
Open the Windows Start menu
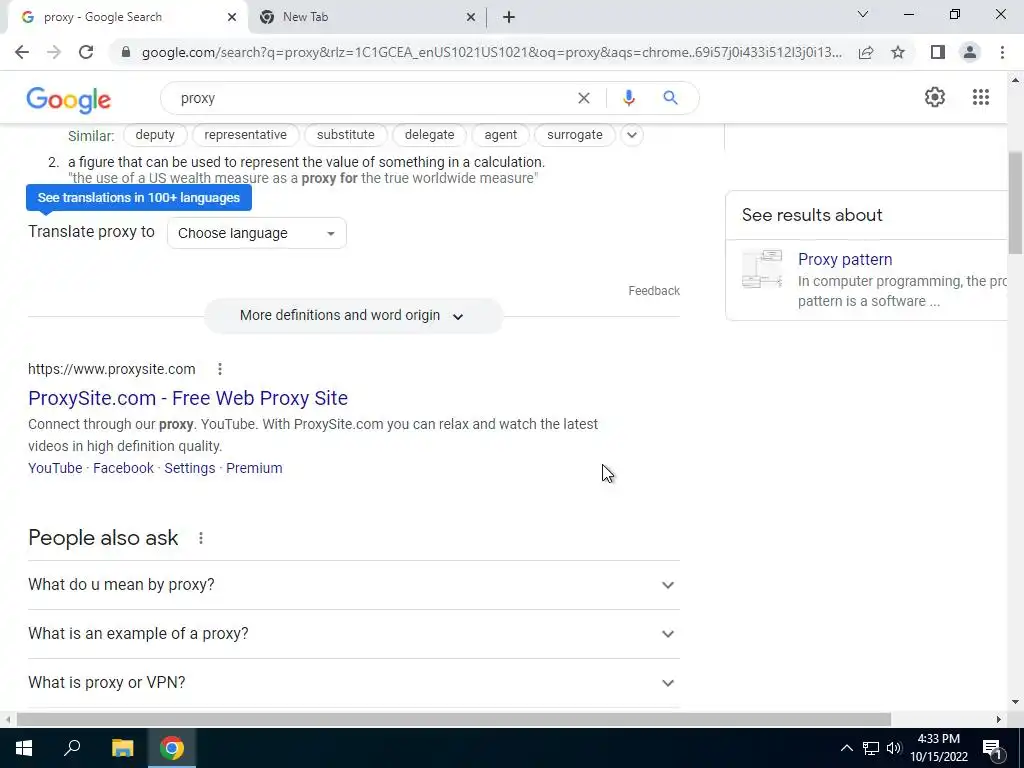[24, 748]
